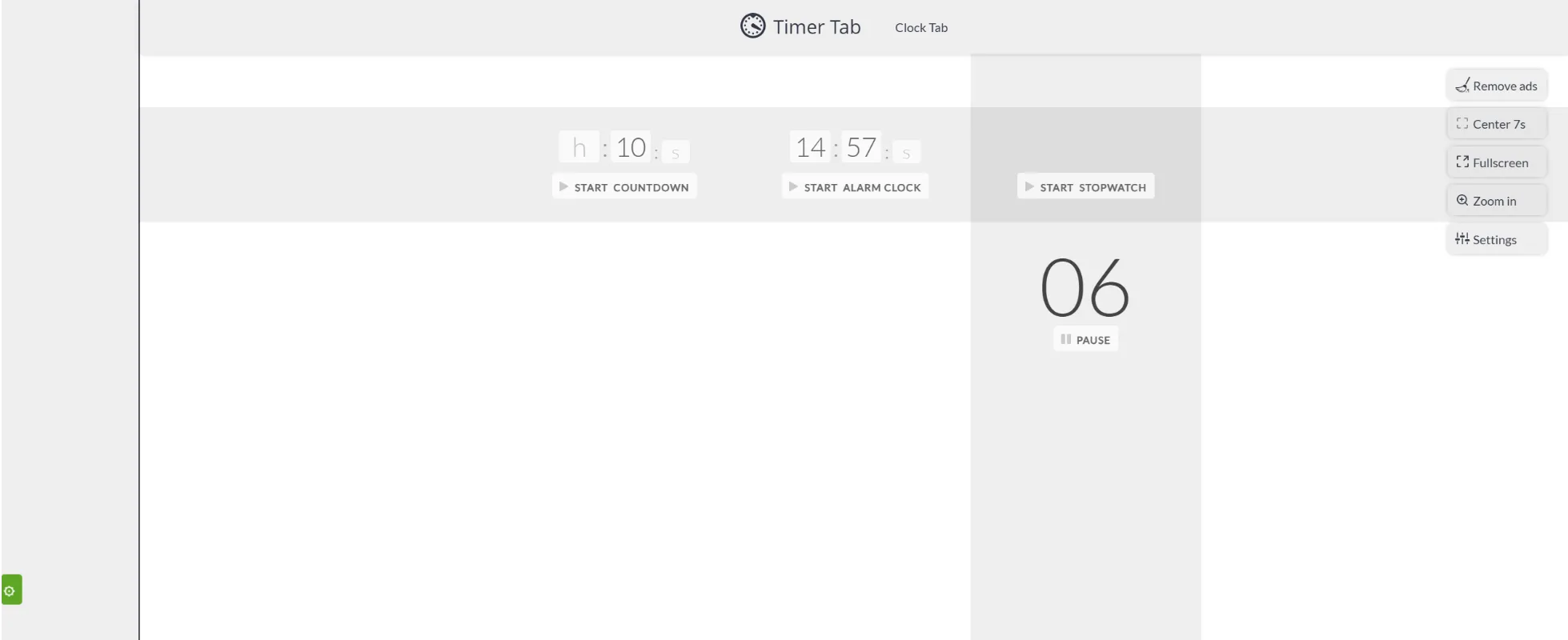Click the stopwatch display reading 06
Viewport: 1568px width, 640px height.
point(1085,287)
